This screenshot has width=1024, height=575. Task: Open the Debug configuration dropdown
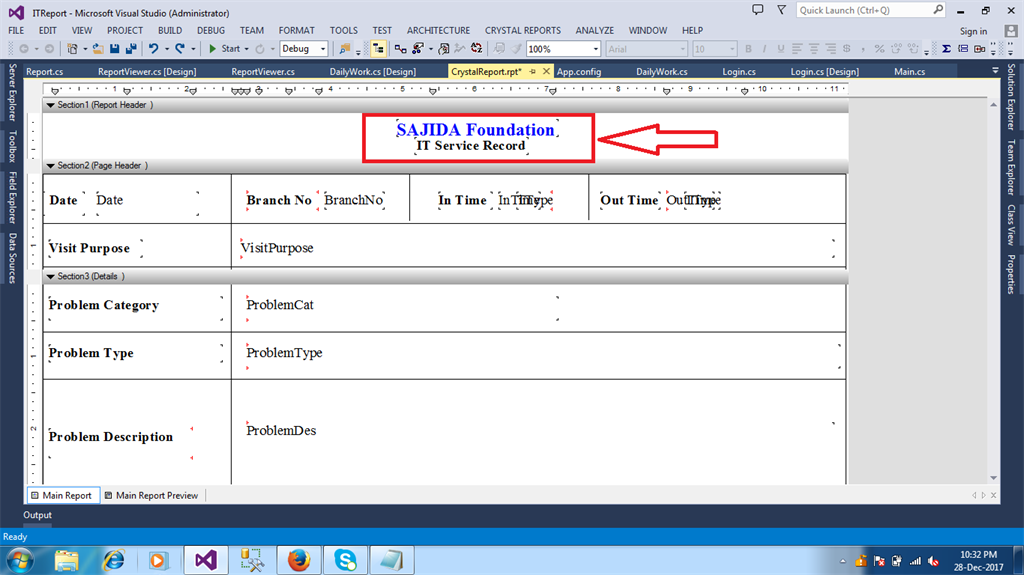click(323, 49)
